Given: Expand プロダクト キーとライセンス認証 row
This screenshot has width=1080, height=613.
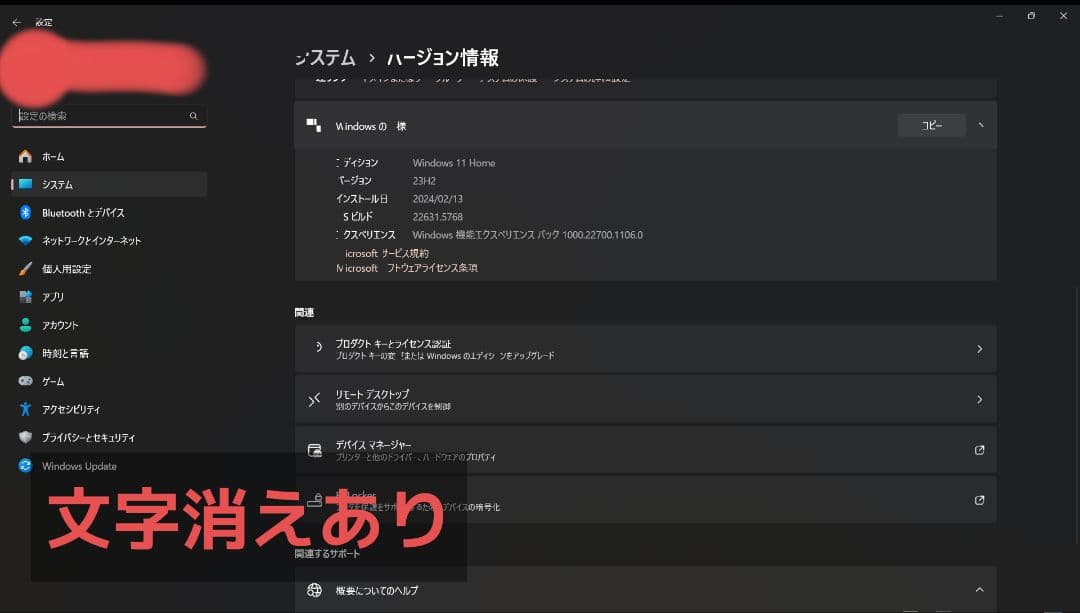Looking at the screenshot, I should pyautogui.click(x=979, y=348).
